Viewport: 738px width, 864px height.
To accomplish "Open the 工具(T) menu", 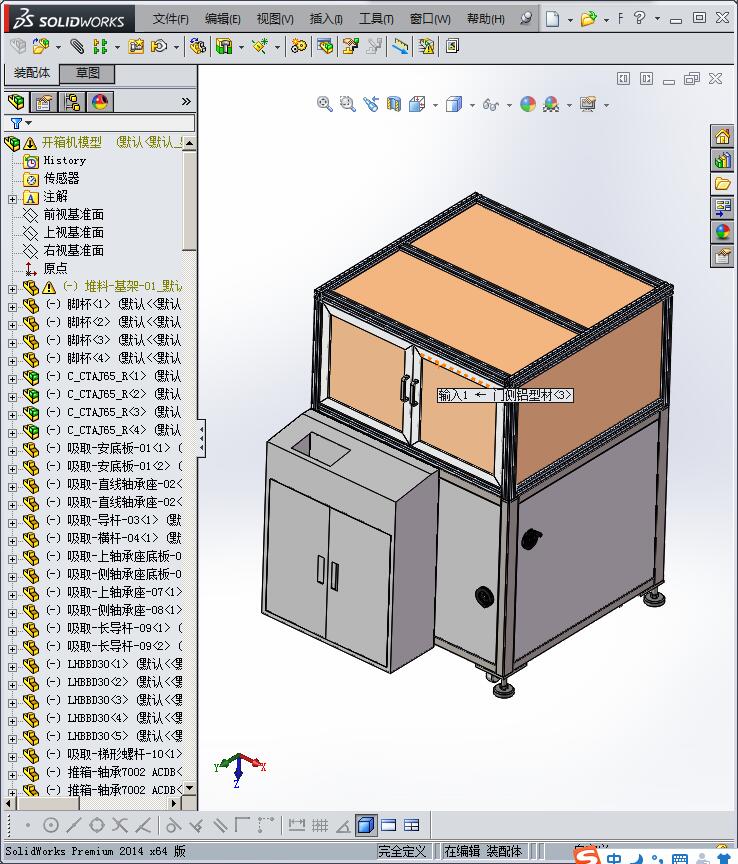I will [x=376, y=19].
